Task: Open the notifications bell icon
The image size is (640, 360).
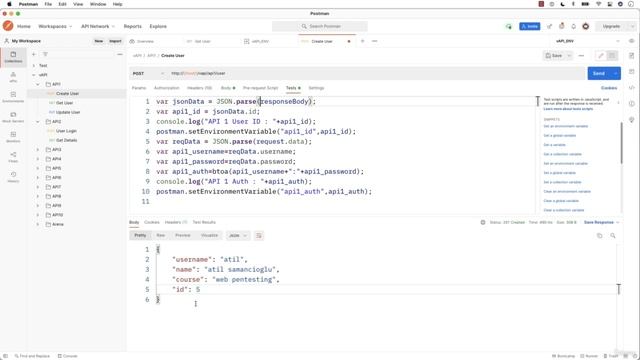Action: click(573, 26)
